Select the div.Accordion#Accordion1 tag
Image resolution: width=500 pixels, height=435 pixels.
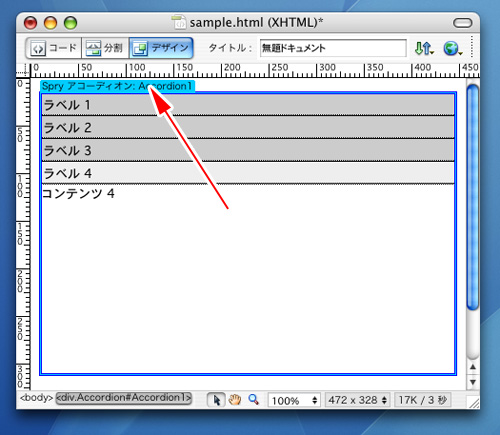(x=124, y=398)
